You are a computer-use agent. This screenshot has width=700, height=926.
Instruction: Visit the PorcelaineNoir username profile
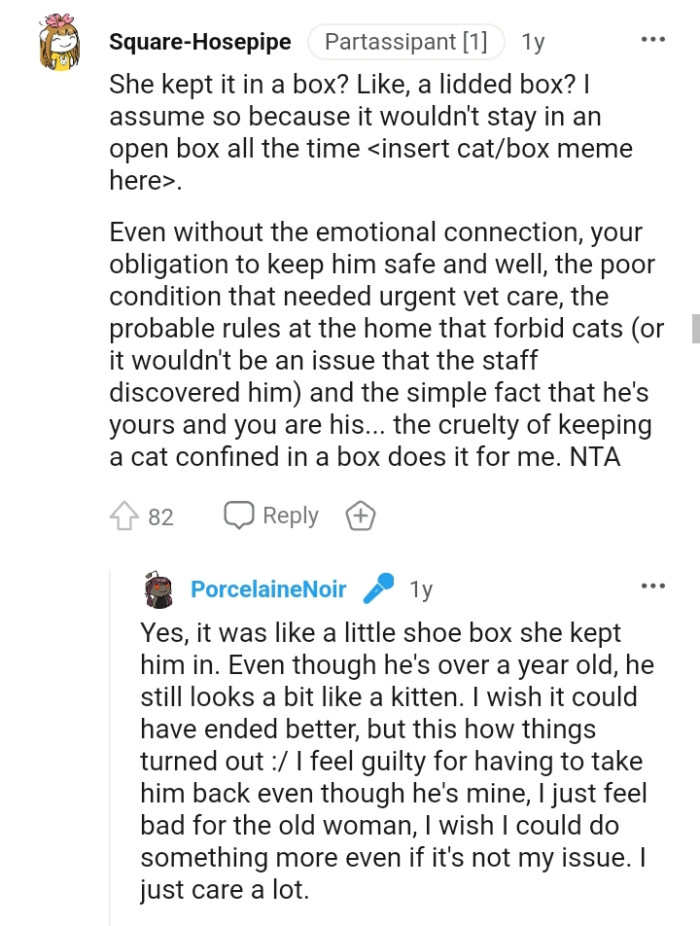268,590
